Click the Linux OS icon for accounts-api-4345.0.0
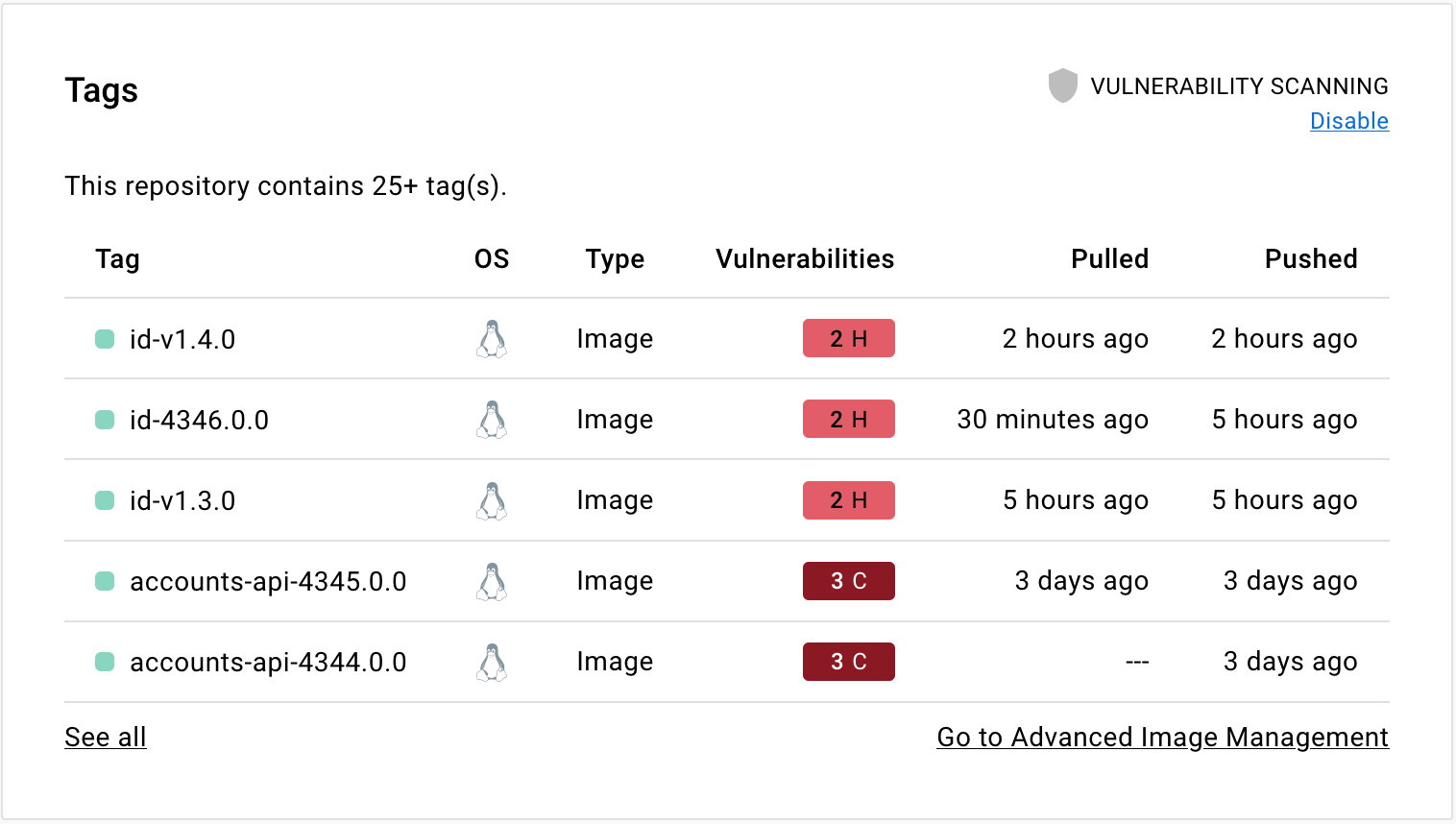 point(492,581)
